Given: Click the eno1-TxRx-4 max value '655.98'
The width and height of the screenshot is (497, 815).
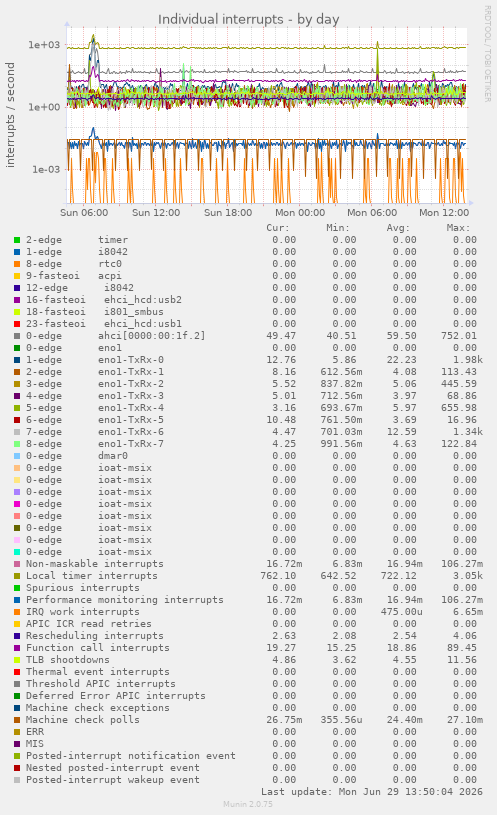Looking at the screenshot, I should [x=459, y=408].
